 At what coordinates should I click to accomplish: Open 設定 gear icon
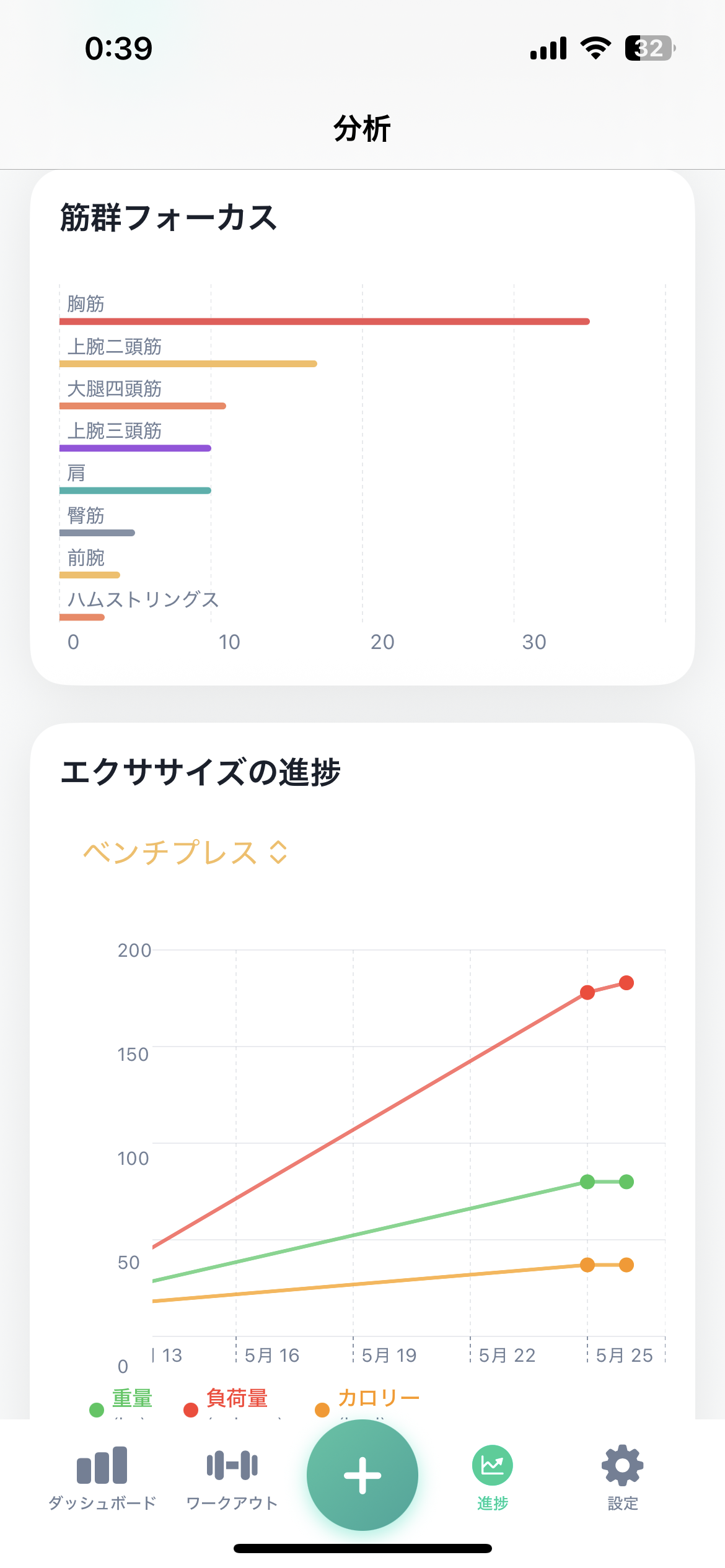coord(622,1466)
